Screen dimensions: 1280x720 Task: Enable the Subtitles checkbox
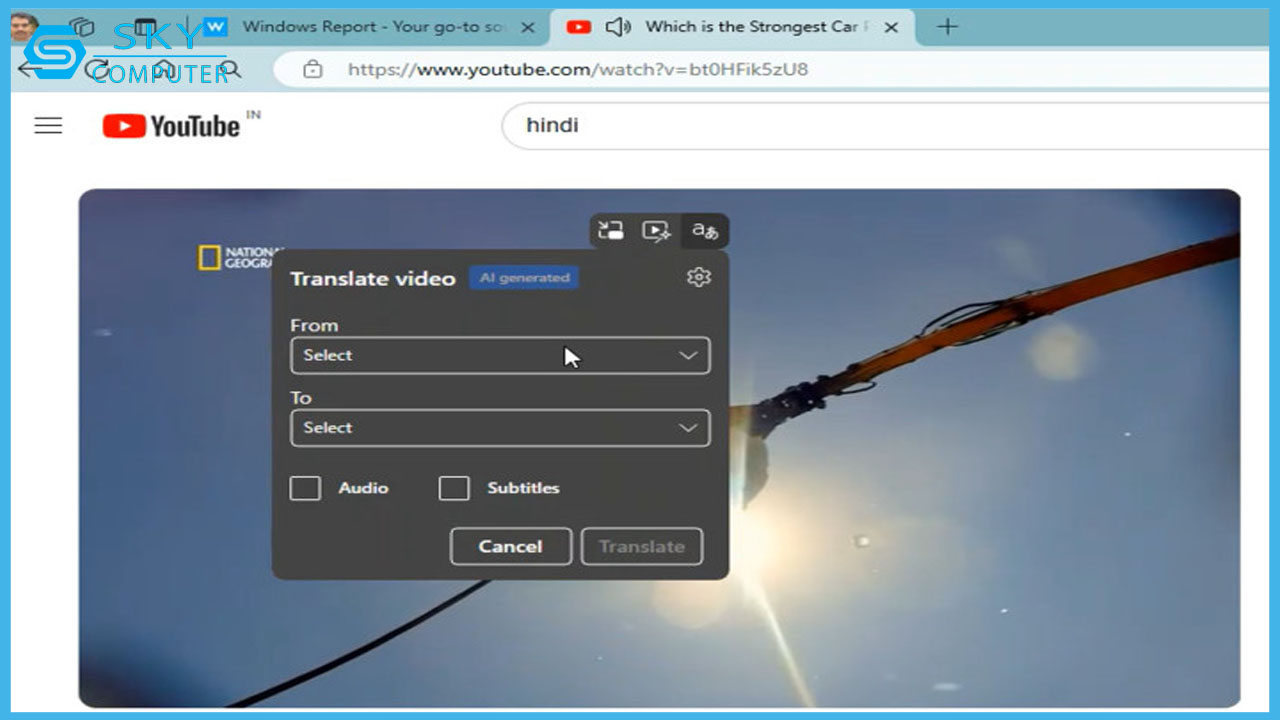pyautogui.click(x=454, y=488)
